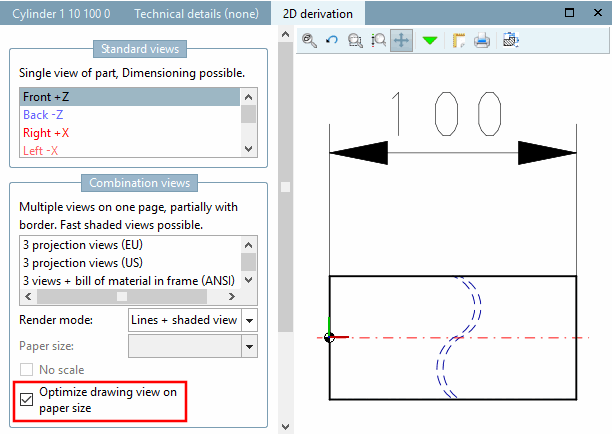This screenshot has width=612, height=434.
Task: Click standard views list up arrow
Action: (x=249, y=97)
